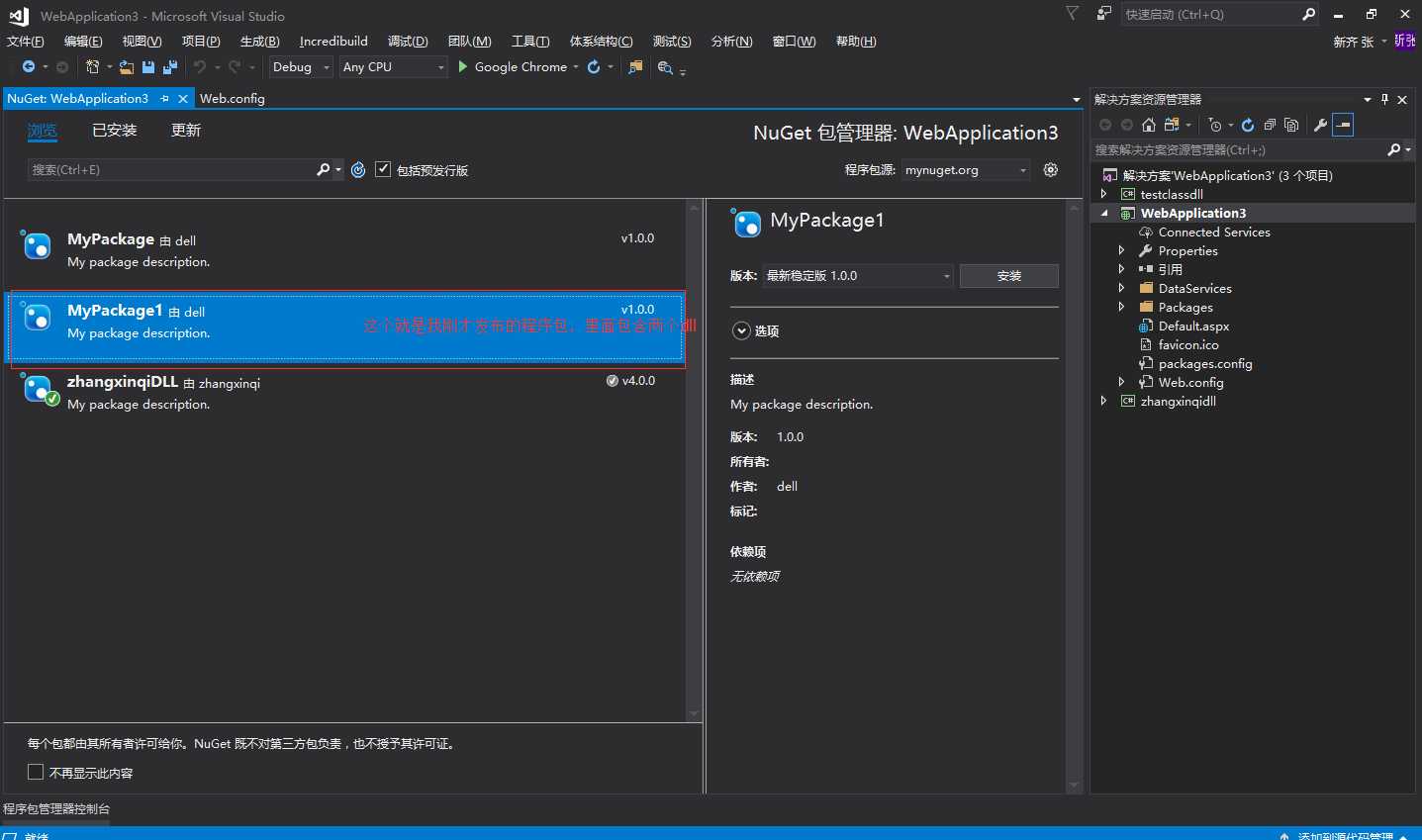Viewport: 1422px width, 840px height.
Task: Toggle Preview Selected Items icon
Action: 1343,125
